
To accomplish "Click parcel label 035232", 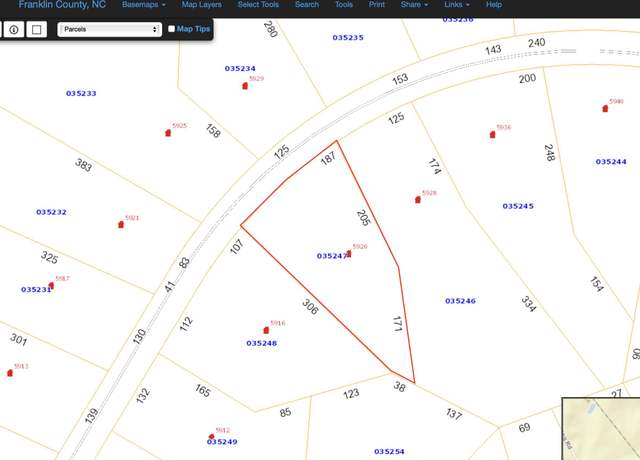I will 51,212.
